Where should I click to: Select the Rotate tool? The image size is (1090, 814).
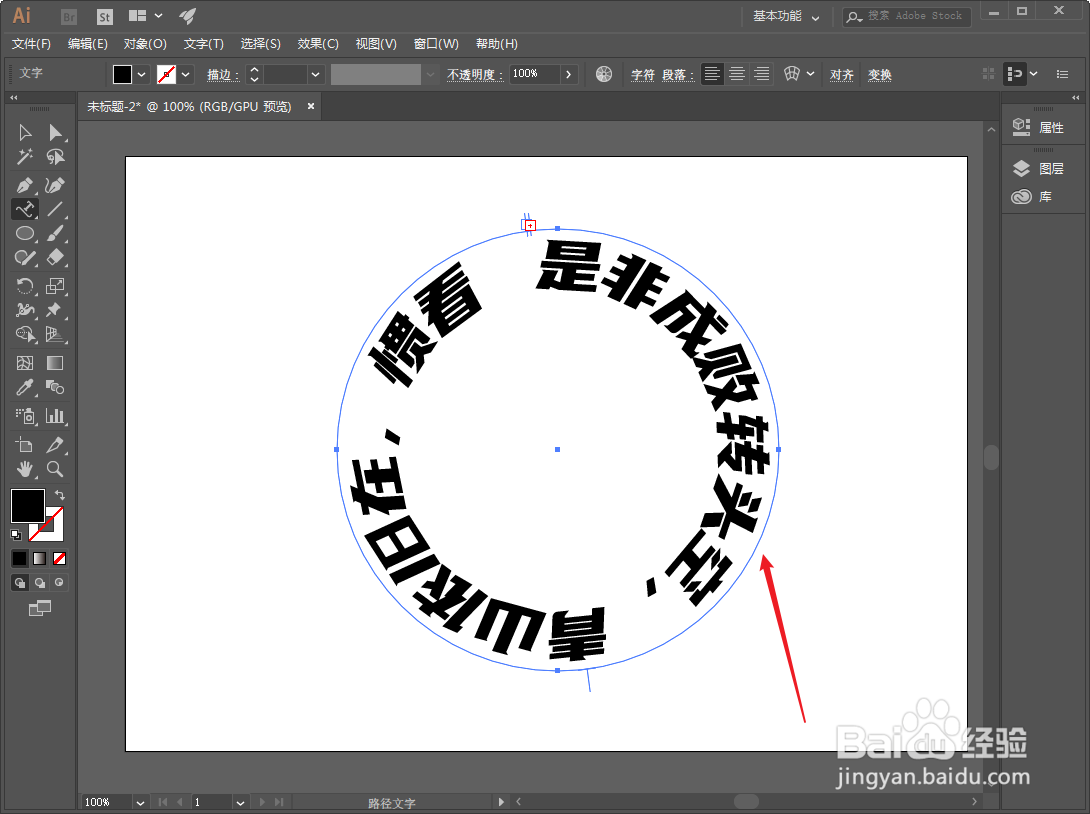[25, 286]
